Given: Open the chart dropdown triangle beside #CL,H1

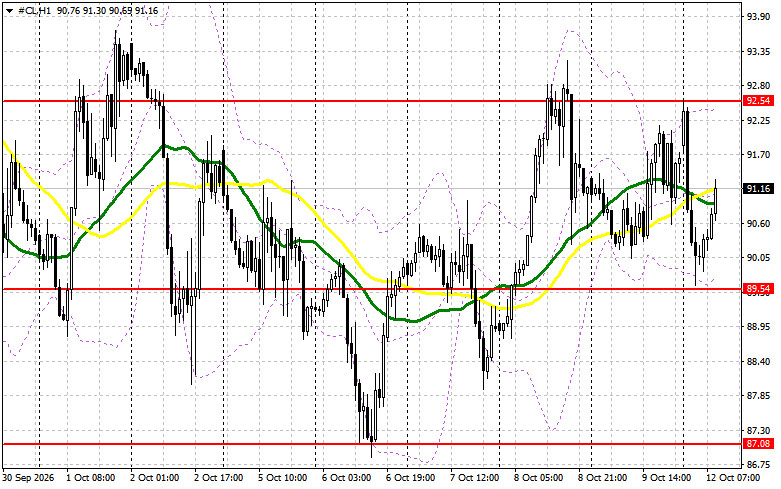Looking at the screenshot, I should [x=9, y=10].
